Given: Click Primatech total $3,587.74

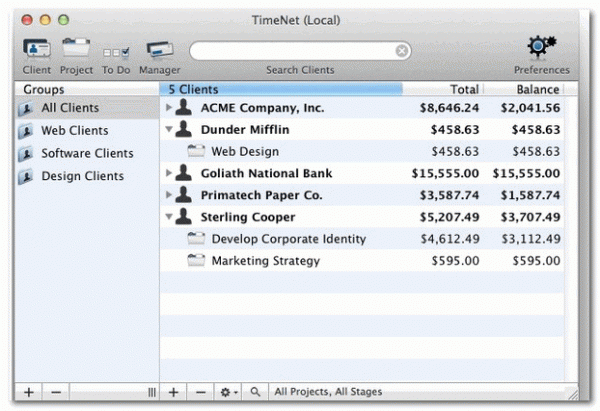Looking at the screenshot, I should [x=449, y=195].
